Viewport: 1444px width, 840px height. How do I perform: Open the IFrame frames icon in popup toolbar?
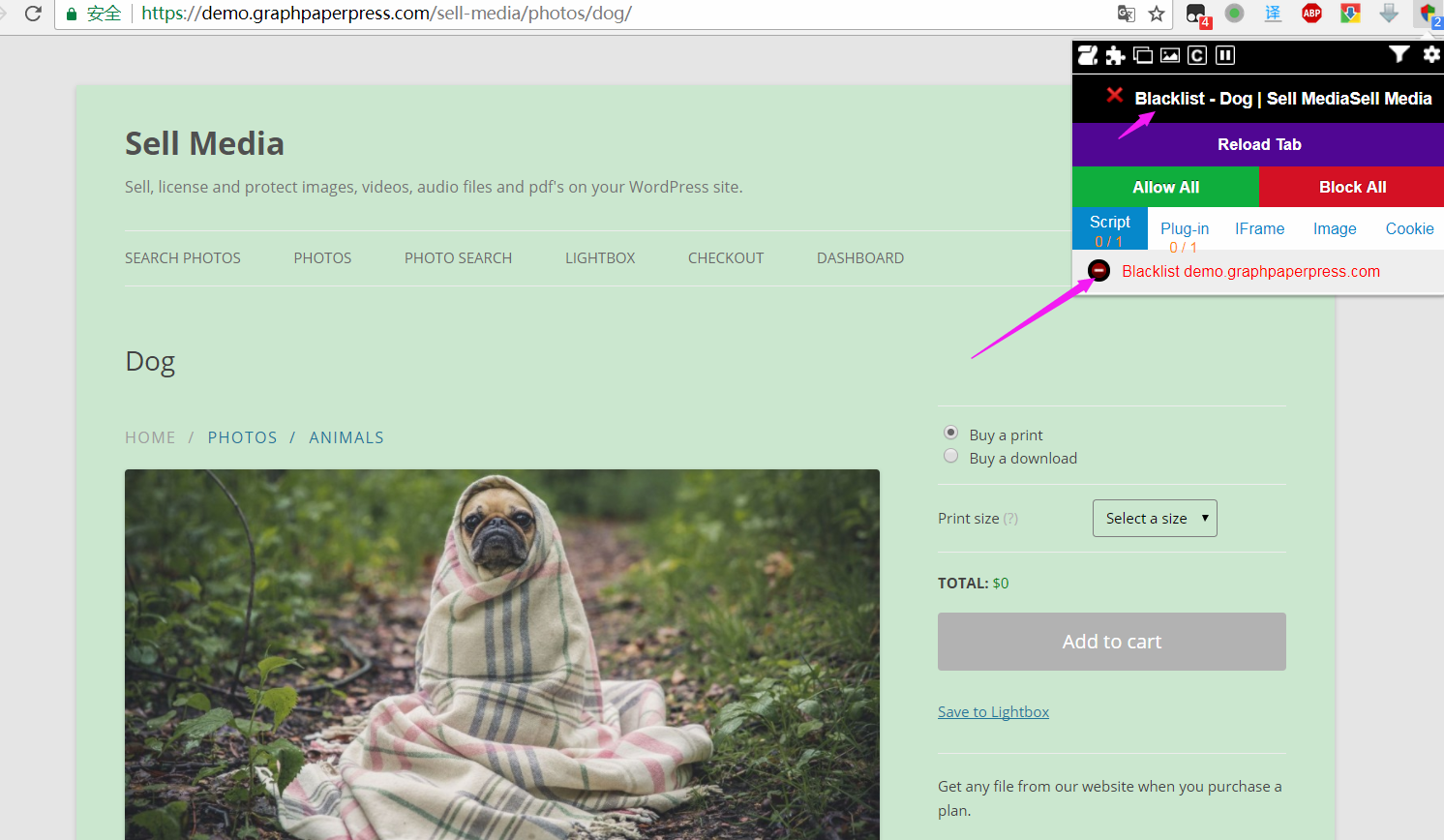[x=1143, y=55]
